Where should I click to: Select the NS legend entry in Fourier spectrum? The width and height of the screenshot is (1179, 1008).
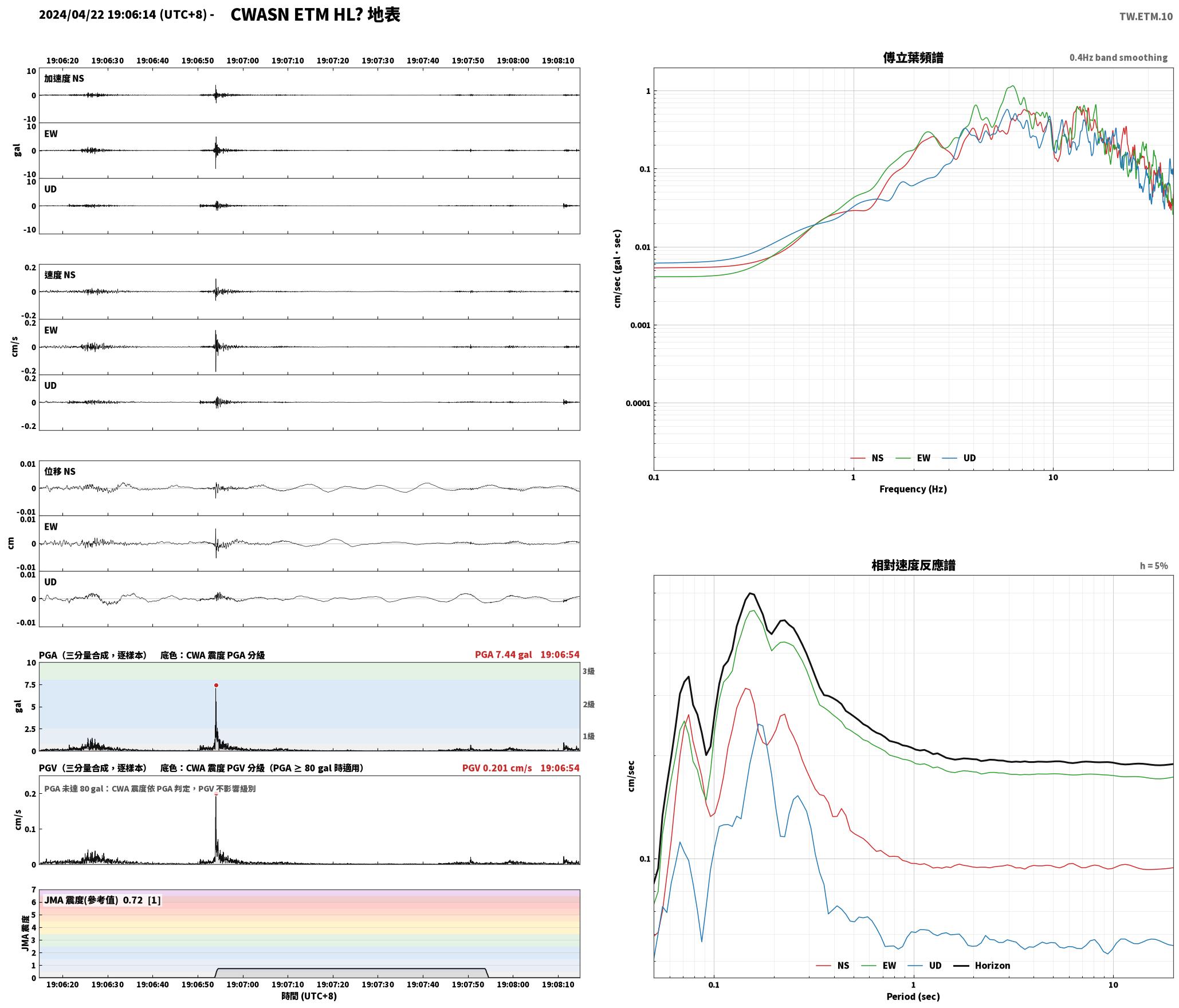867,458
